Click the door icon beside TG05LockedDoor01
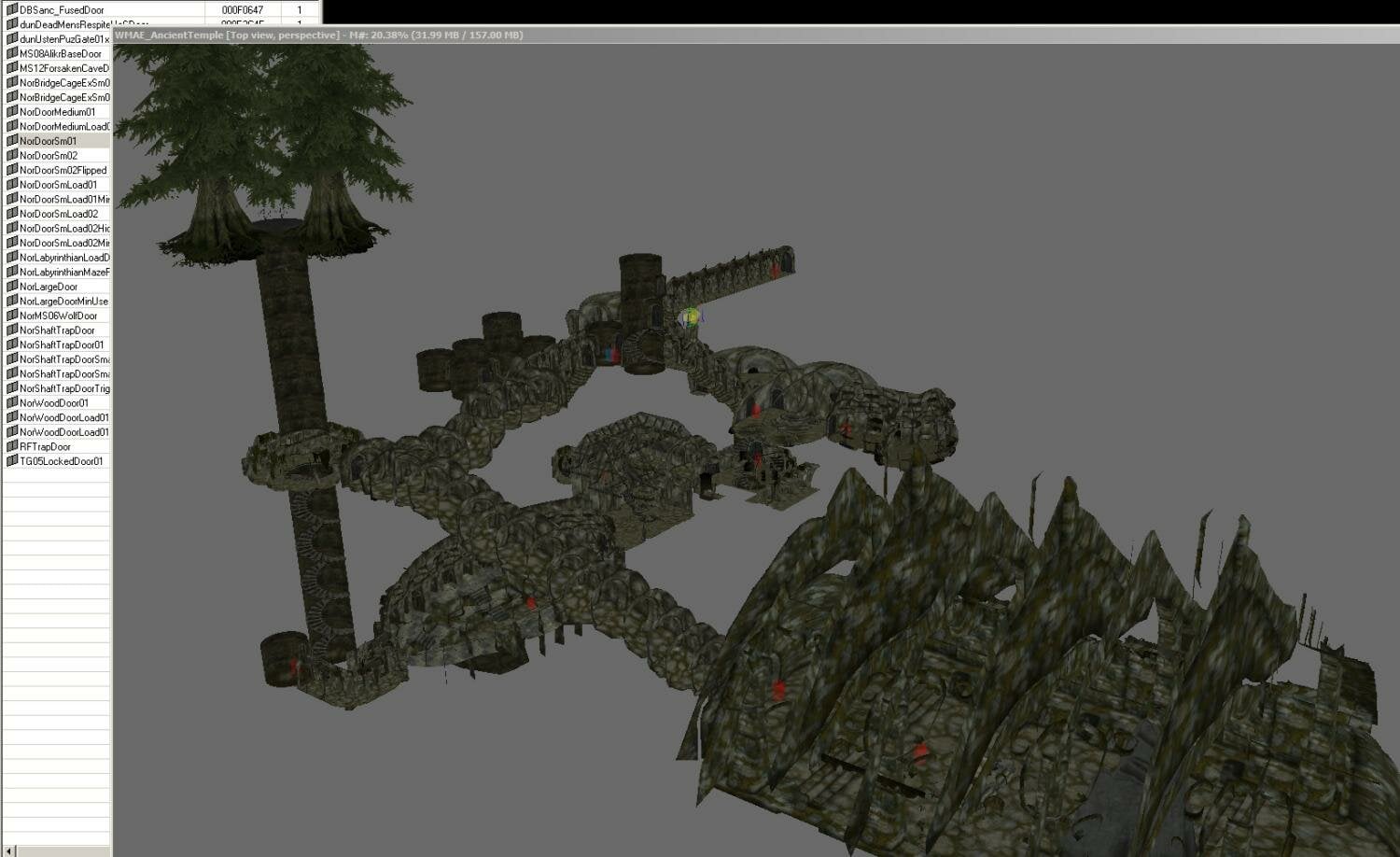This screenshot has width=1400, height=857. pyautogui.click(x=12, y=461)
